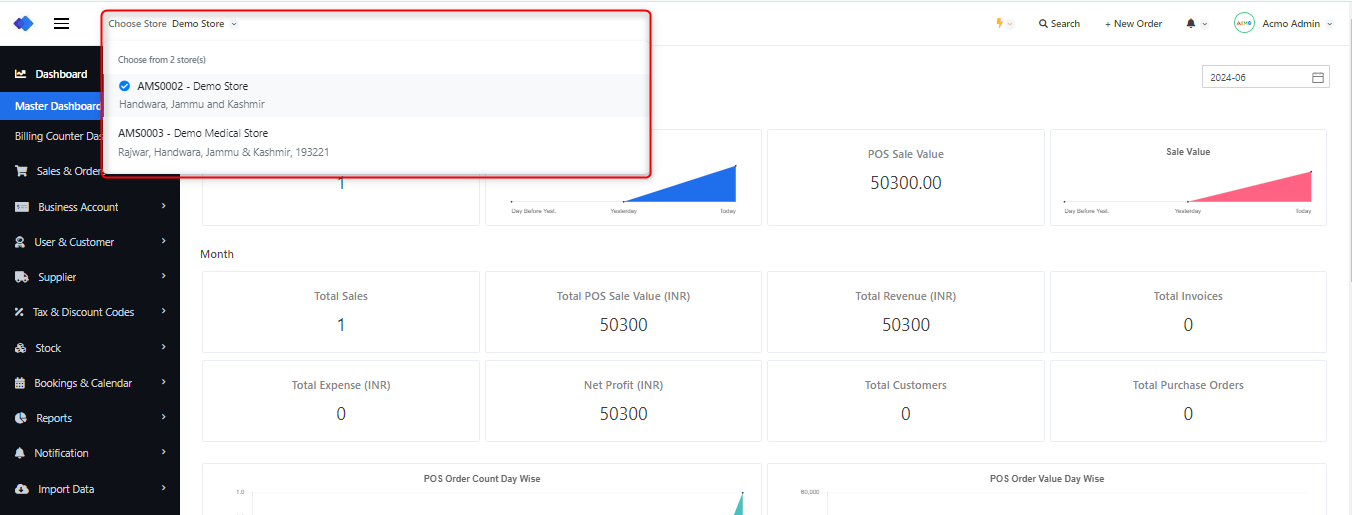This screenshot has height=515, width=1352.
Task: Click the Acmo Admin avatar icon
Action: 1244,23
